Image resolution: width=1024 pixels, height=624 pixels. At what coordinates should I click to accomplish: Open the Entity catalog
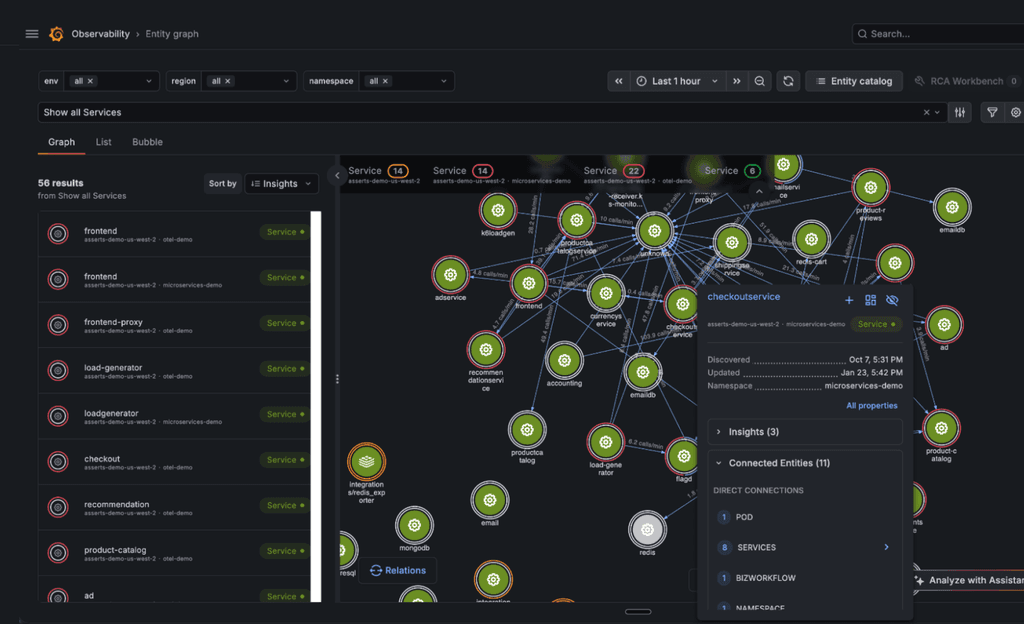[854, 81]
